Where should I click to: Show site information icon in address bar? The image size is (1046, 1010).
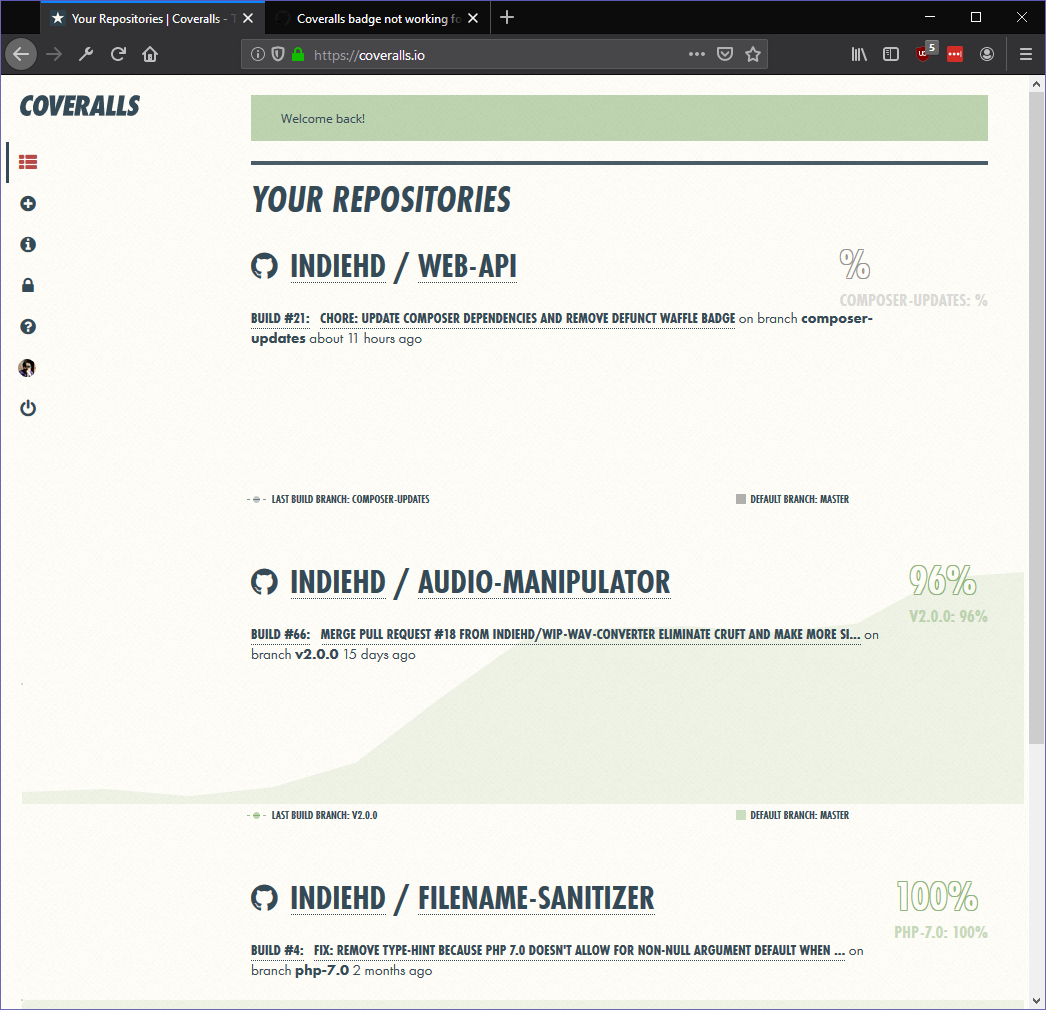point(257,55)
